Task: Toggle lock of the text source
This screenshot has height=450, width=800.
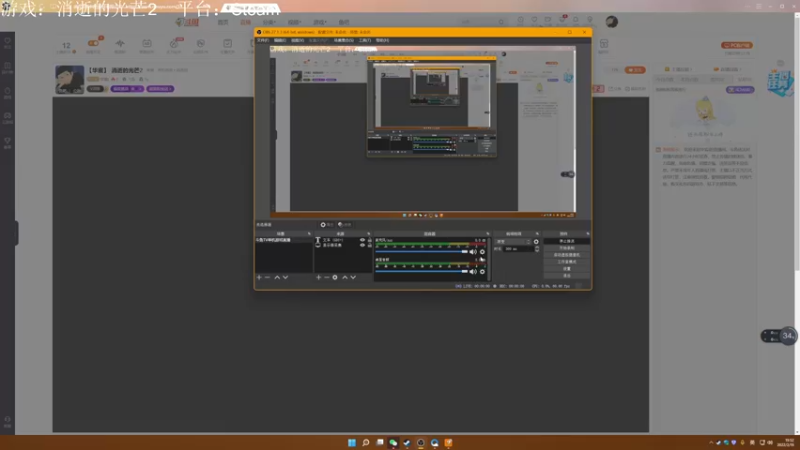Action: click(x=370, y=240)
